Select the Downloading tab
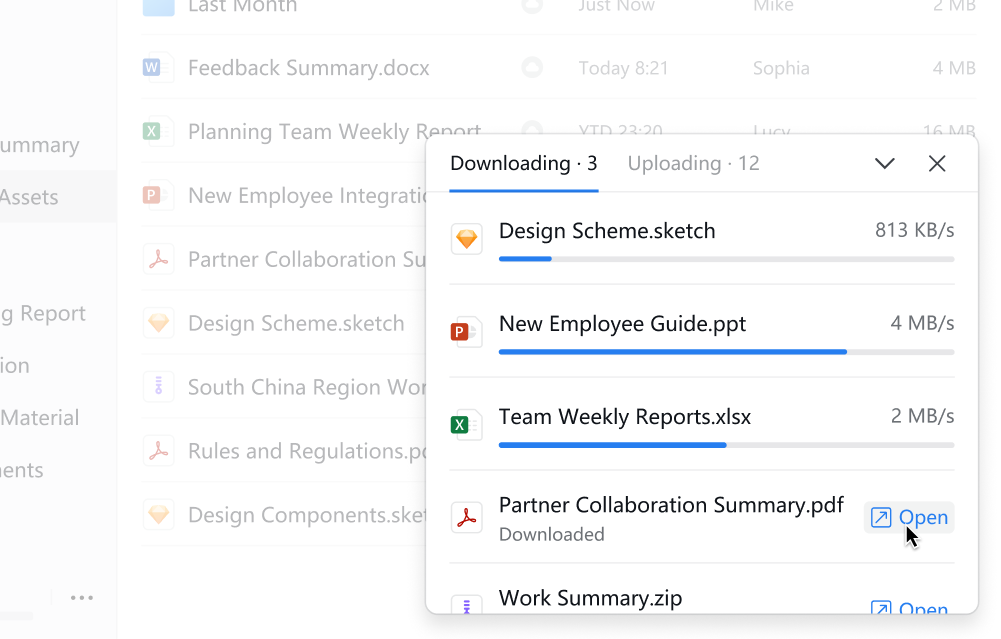Viewport: 1001px width, 639px height. 523,164
